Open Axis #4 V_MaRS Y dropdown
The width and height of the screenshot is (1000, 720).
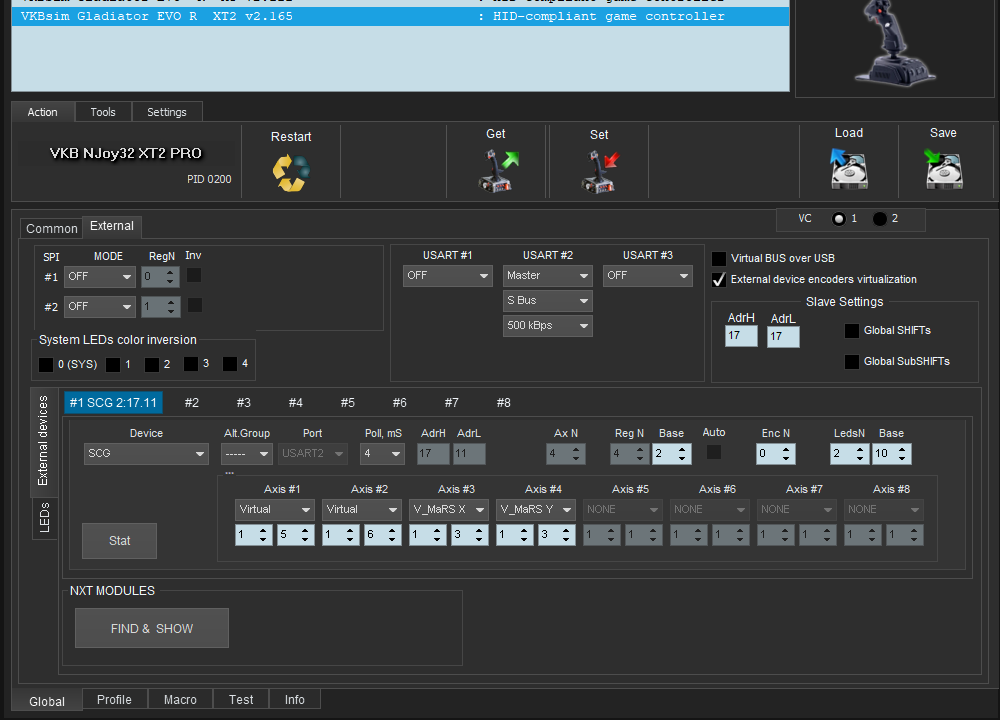coord(536,510)
